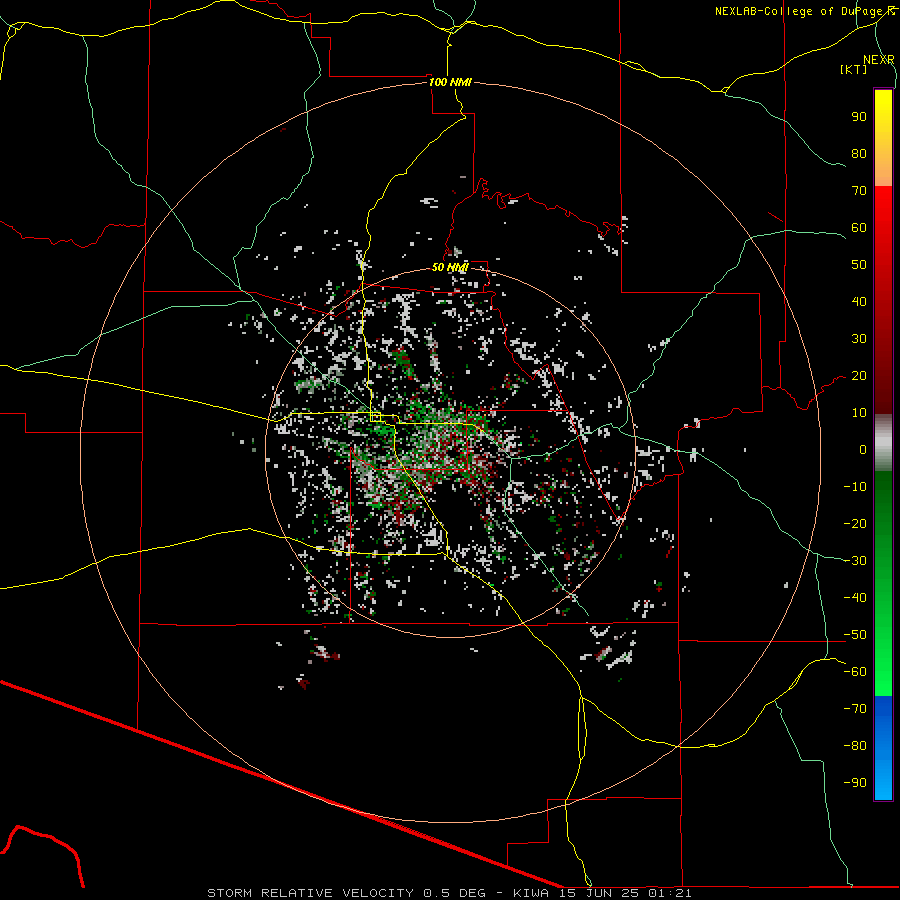This screenshot has width=900, height=900.
Task: Click the 80 value on the velocity scale
Action: pos(859,153)
